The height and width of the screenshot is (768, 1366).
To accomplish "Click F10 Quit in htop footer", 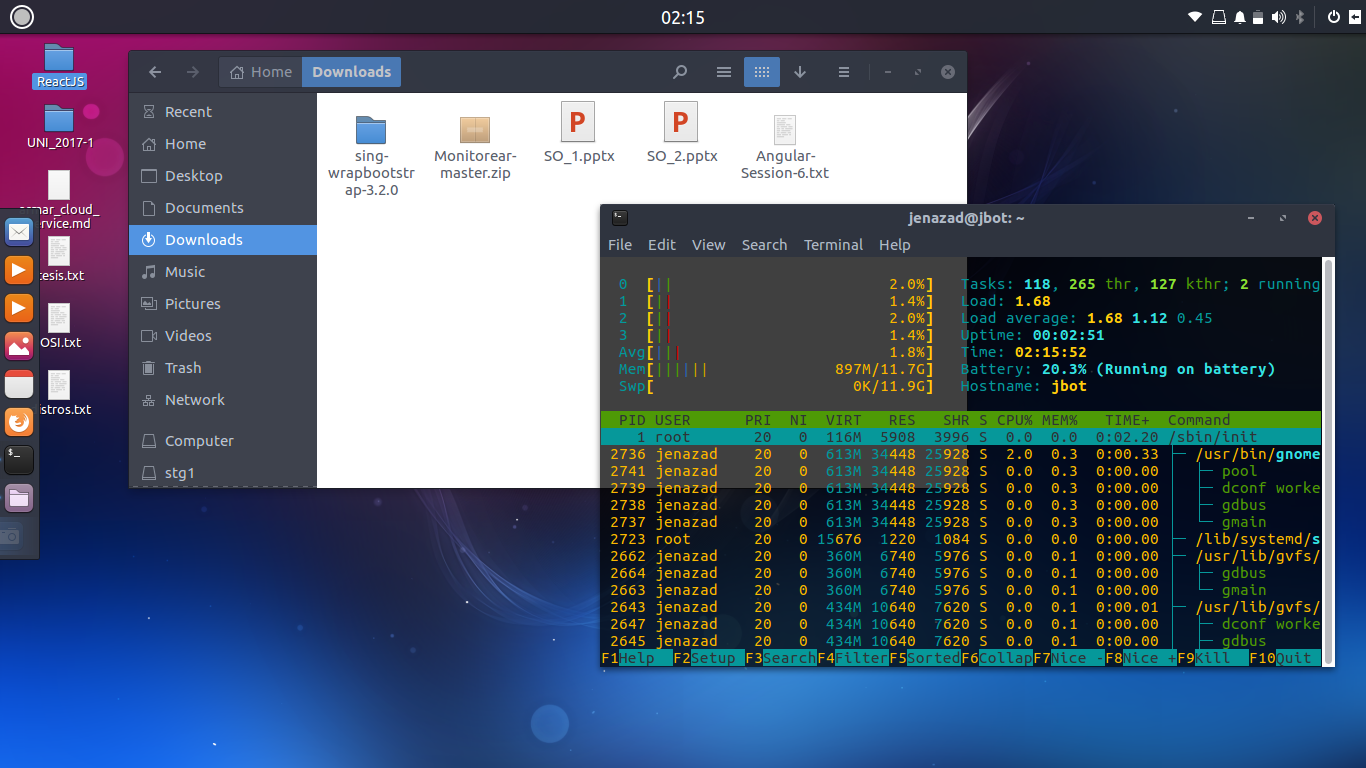I will [1285, 658].
